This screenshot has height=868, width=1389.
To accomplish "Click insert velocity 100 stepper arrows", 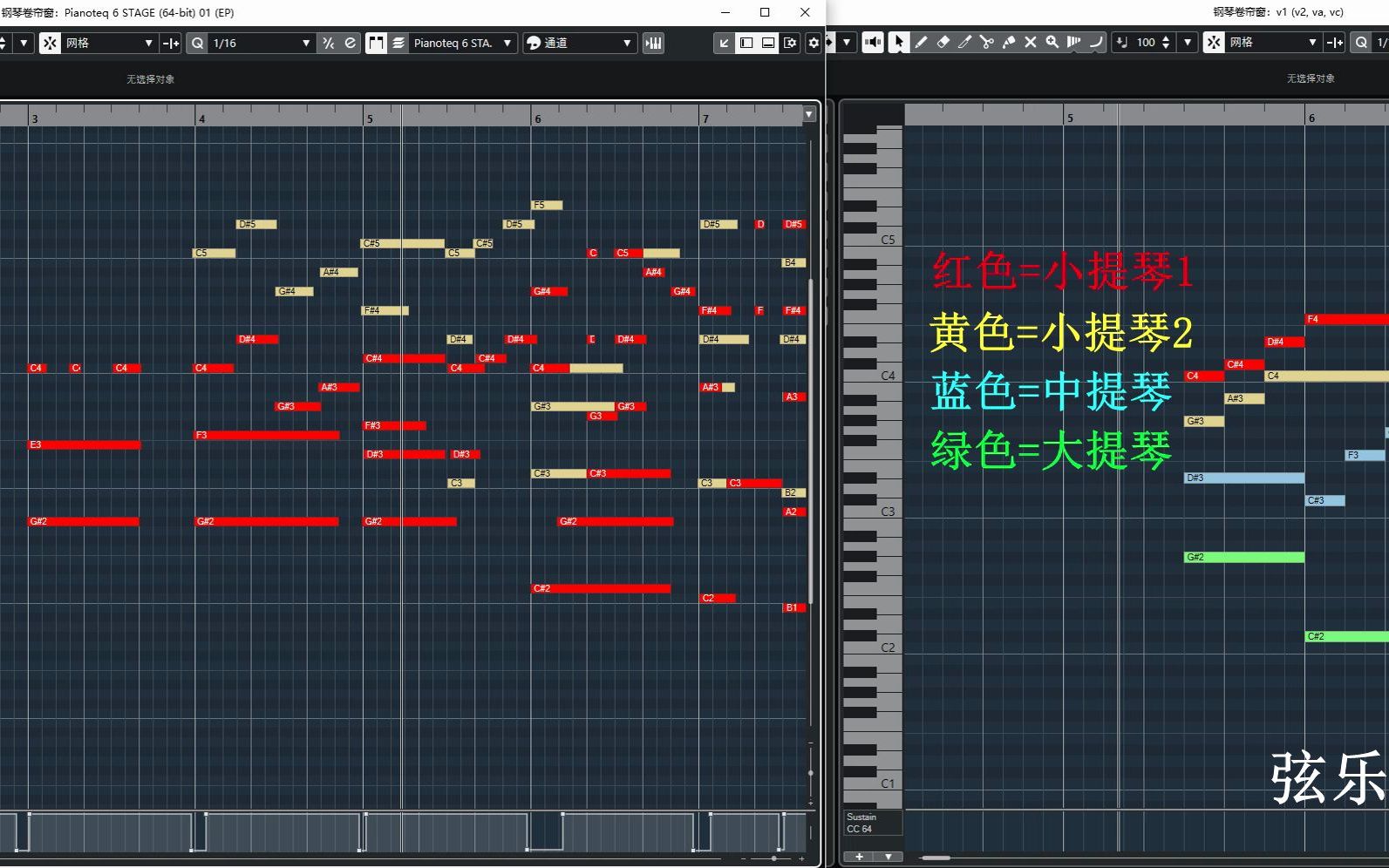I will pyautogui.click(x=1166, y=42).
